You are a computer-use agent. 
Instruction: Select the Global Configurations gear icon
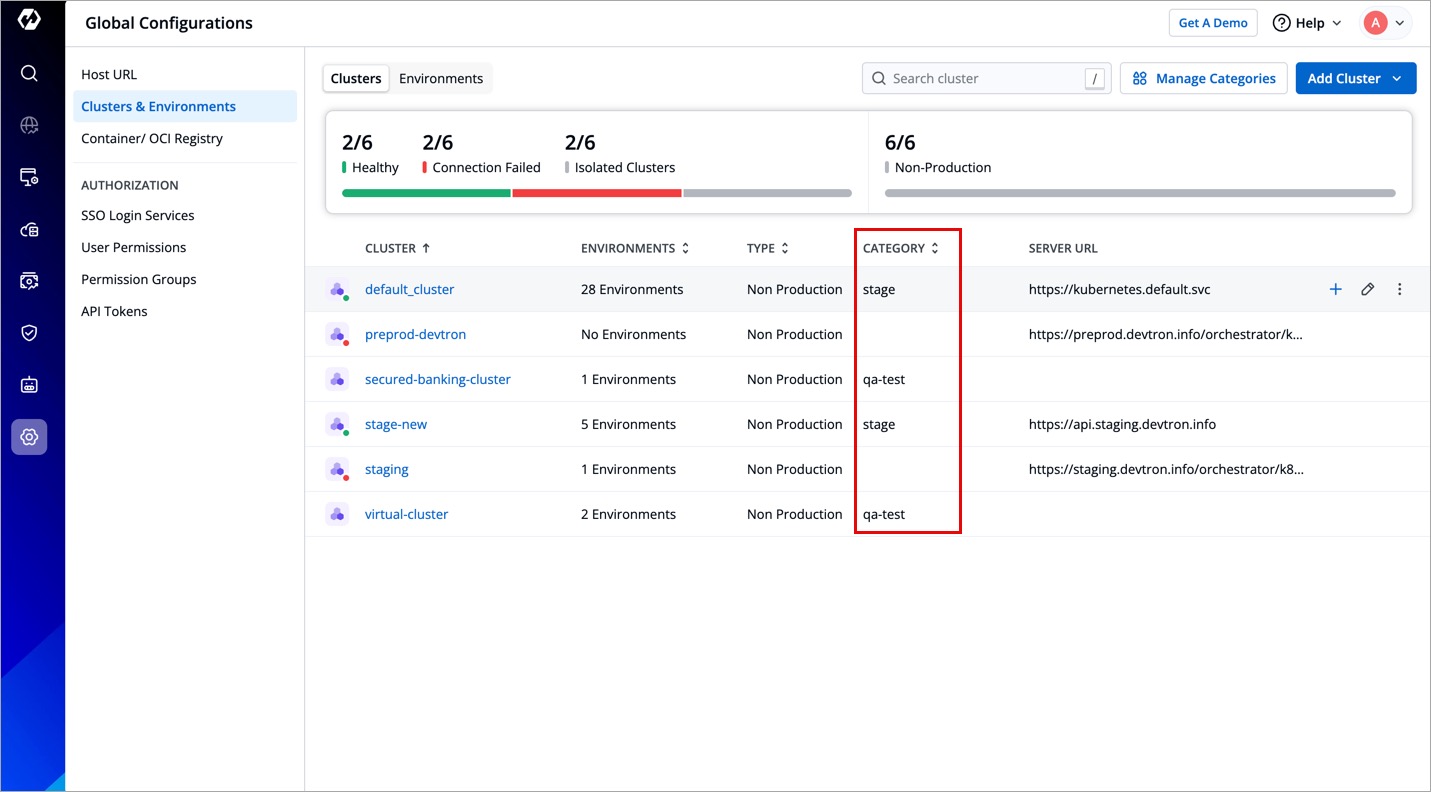tap(29, 437)
